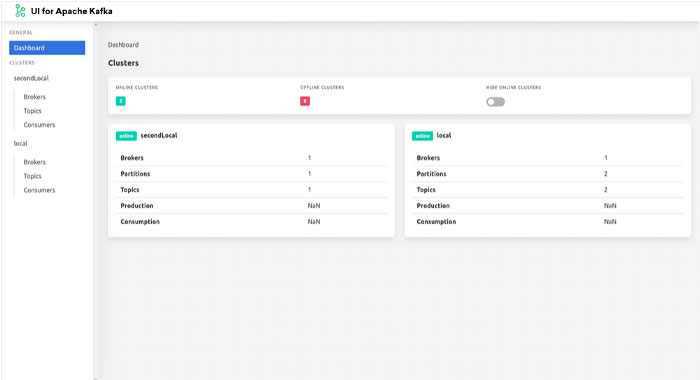Click Consumption NaN value in secondLocal card

314,222
